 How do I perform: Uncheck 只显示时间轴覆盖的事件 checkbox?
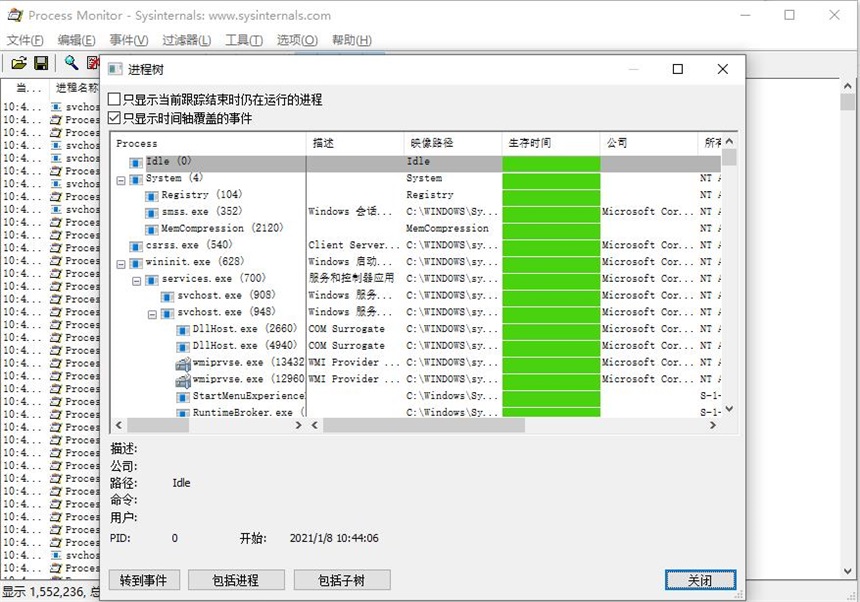pyautogui.click(x=114, y=118)
